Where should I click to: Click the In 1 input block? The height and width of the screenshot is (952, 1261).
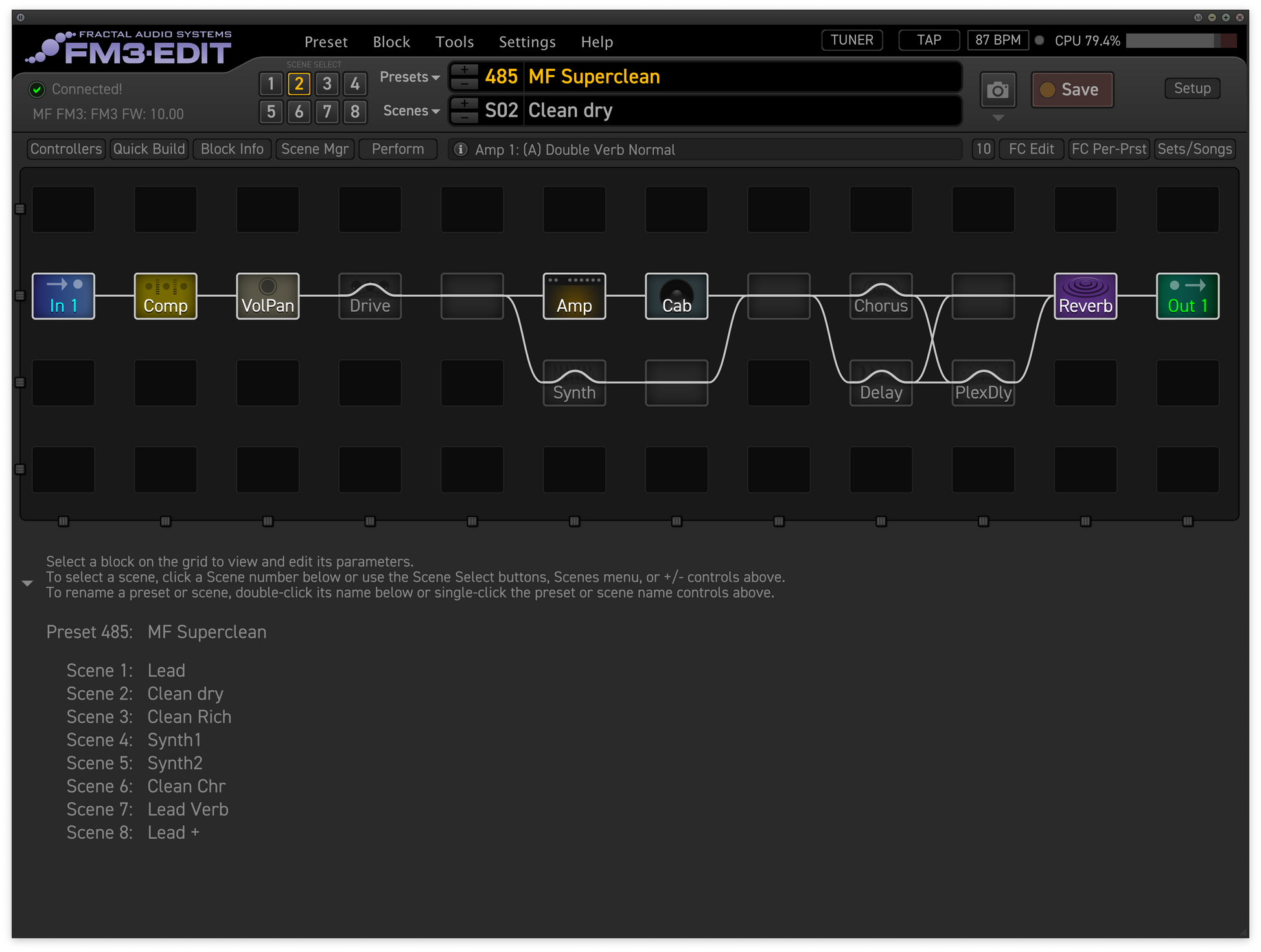click(64, 296)
